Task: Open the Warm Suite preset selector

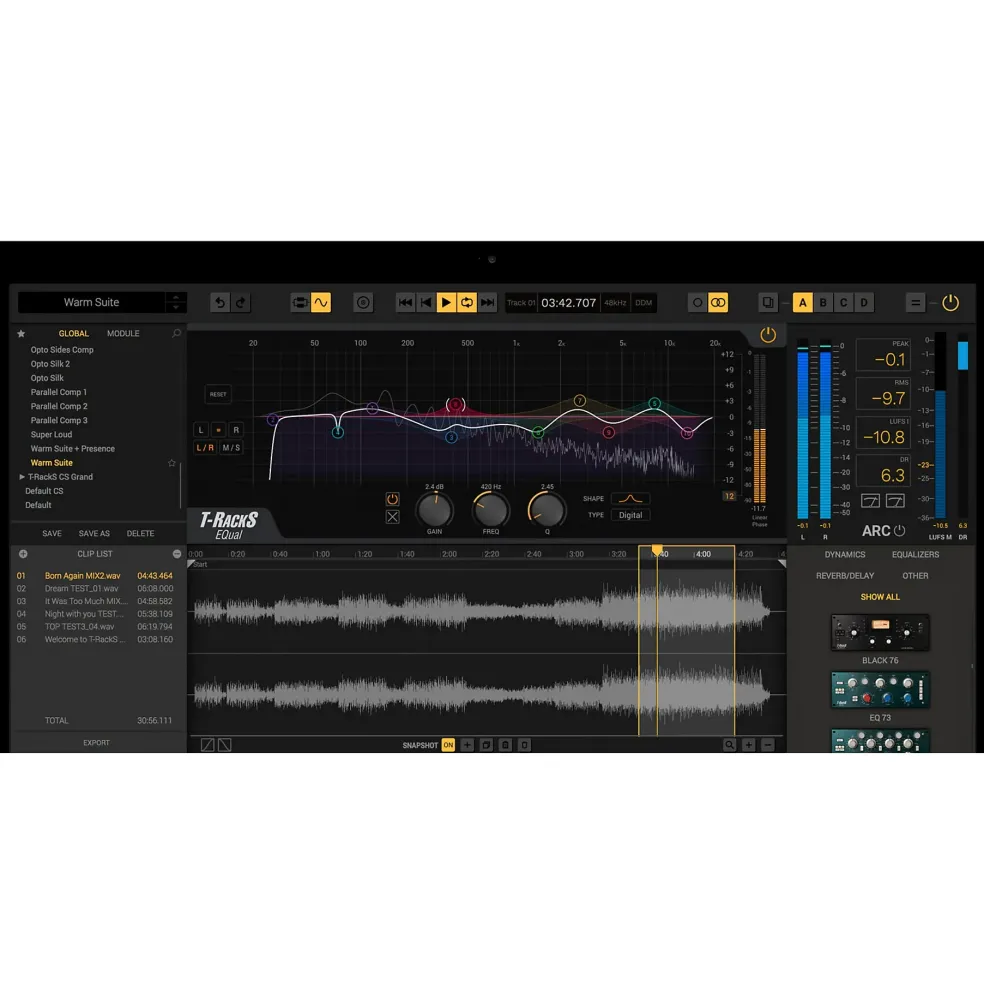Action: pyautogui.click(x=92, y=302)
